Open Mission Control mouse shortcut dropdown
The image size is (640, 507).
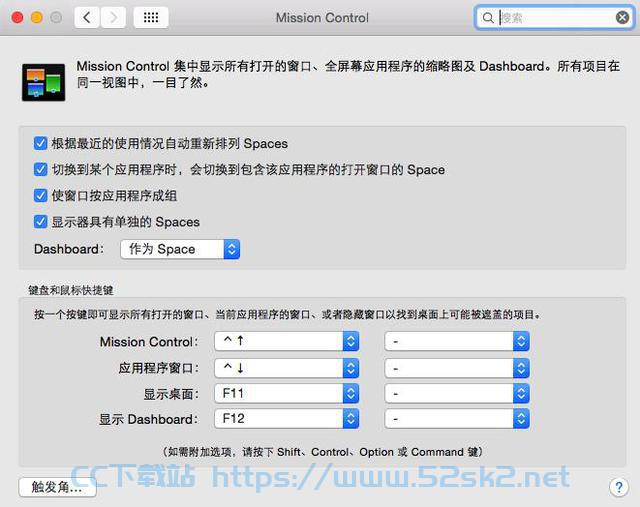coord(457,341)
